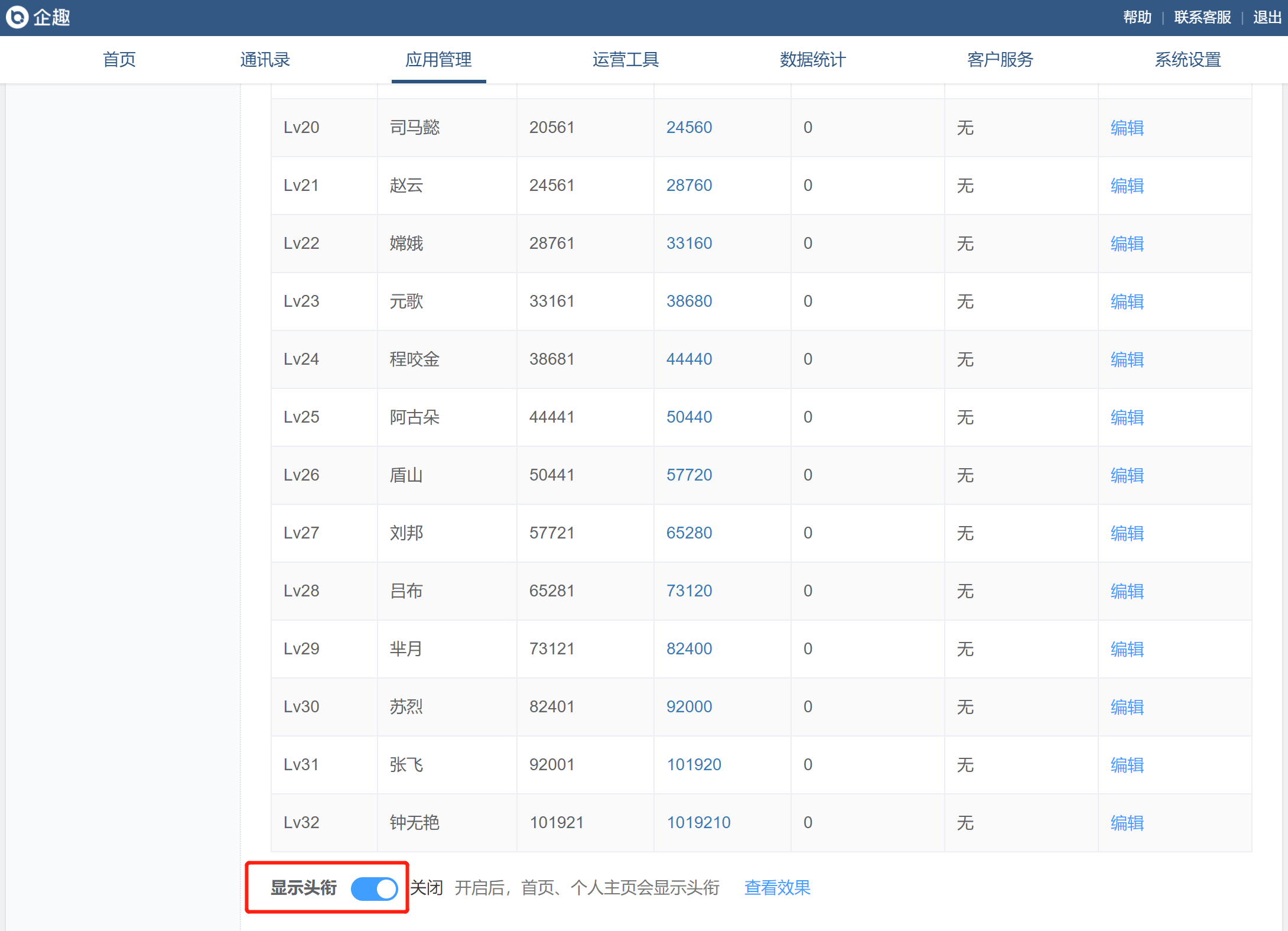This screenshot has width=1288, height=931.
Task: Click 编辑 for Lv25 阿古朵
Action: pyautogui.click(x=1127, y=417)
